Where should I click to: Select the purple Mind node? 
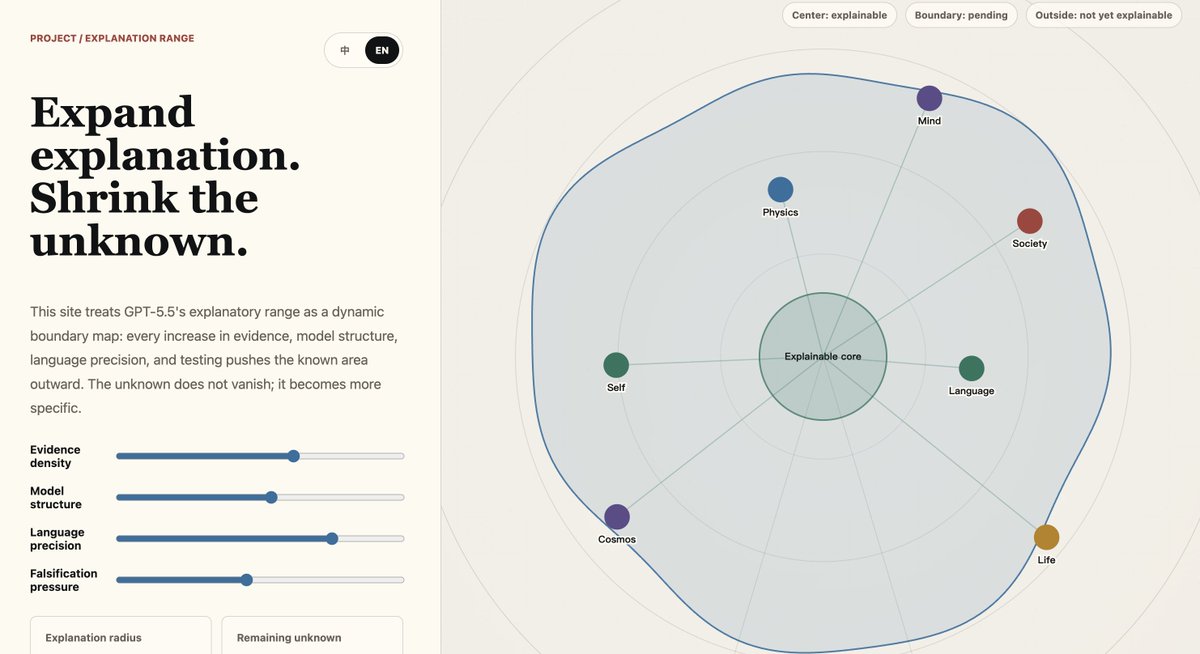point(929,98)
